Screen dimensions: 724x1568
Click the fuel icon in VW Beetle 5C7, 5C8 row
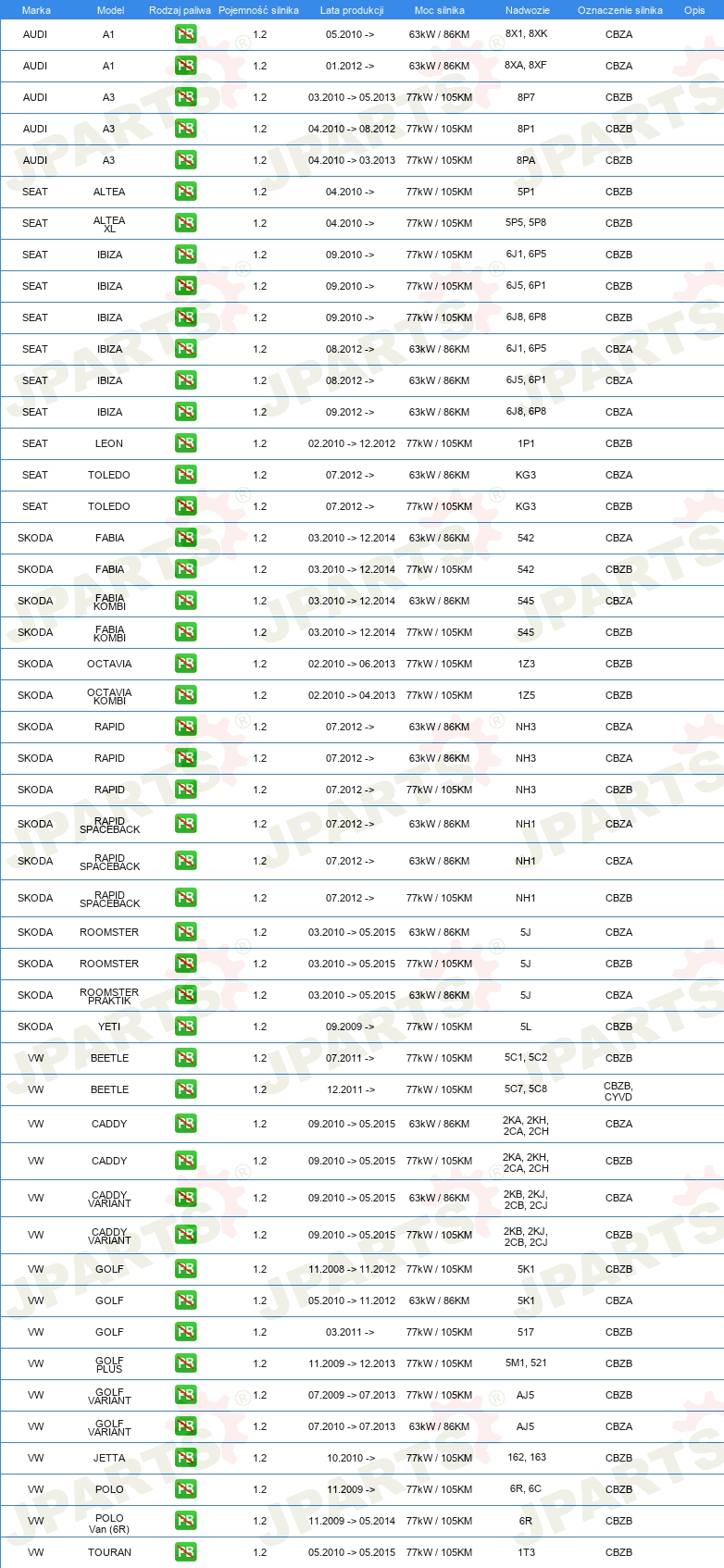tap(185, 1089)
